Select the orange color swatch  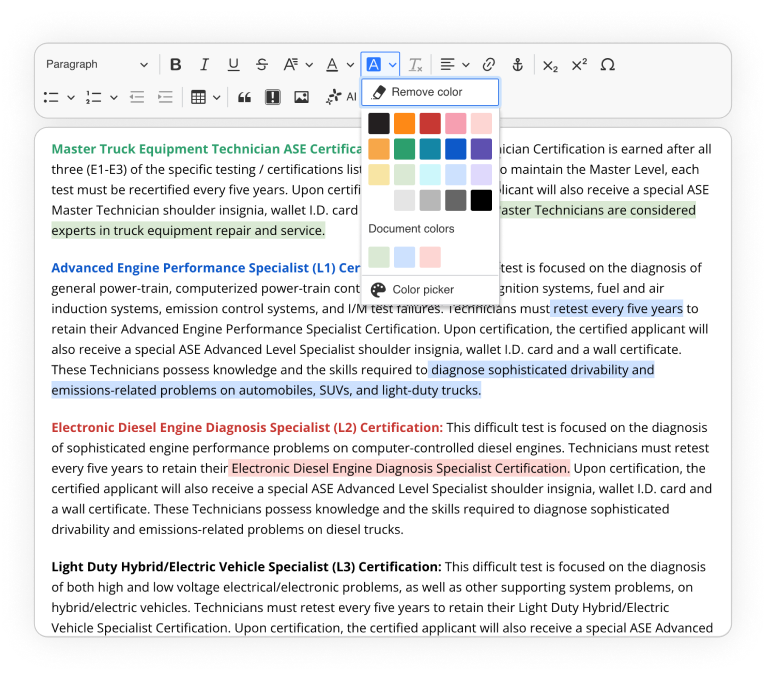404,124
